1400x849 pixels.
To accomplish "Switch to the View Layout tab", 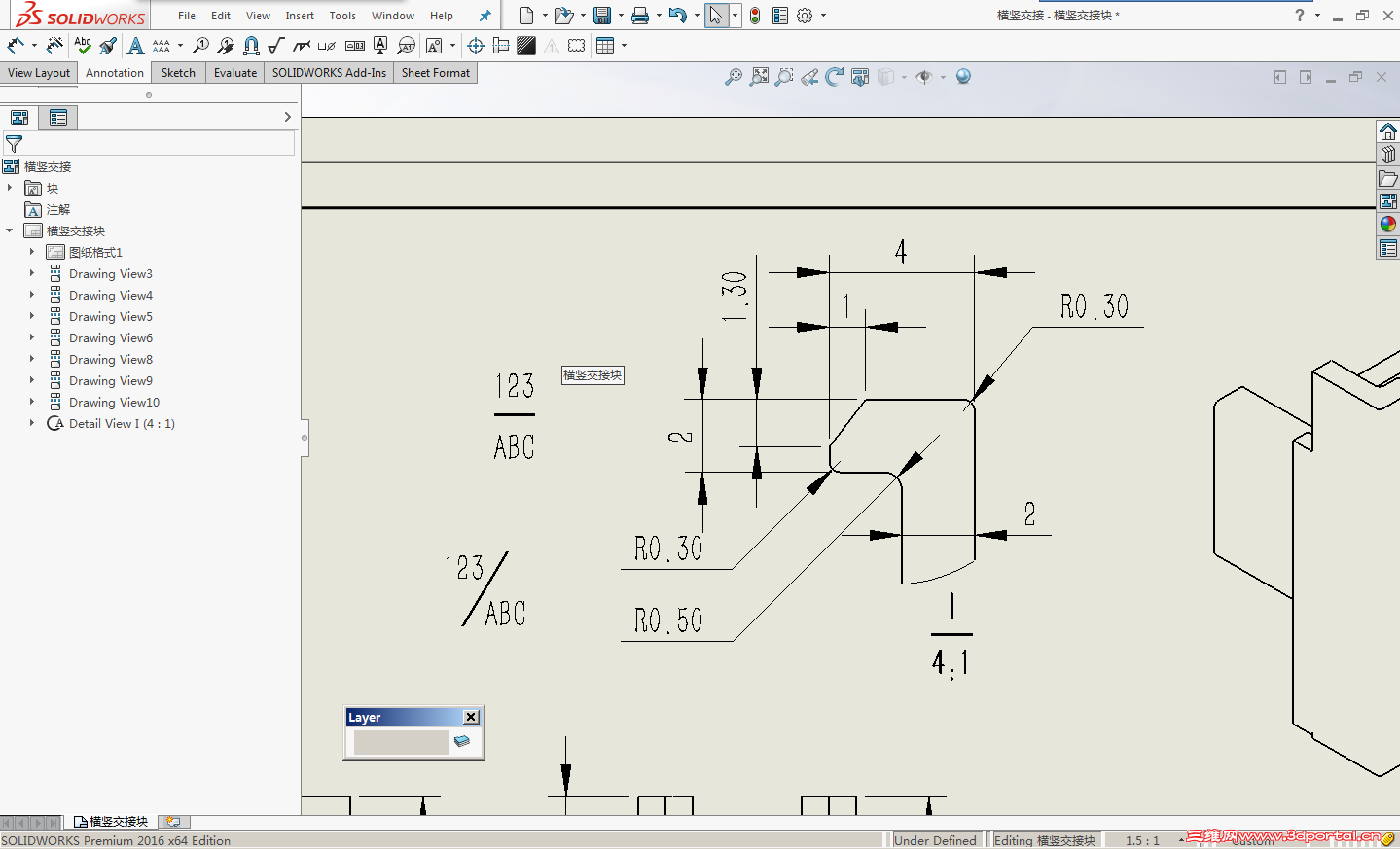I will (39, 73).
